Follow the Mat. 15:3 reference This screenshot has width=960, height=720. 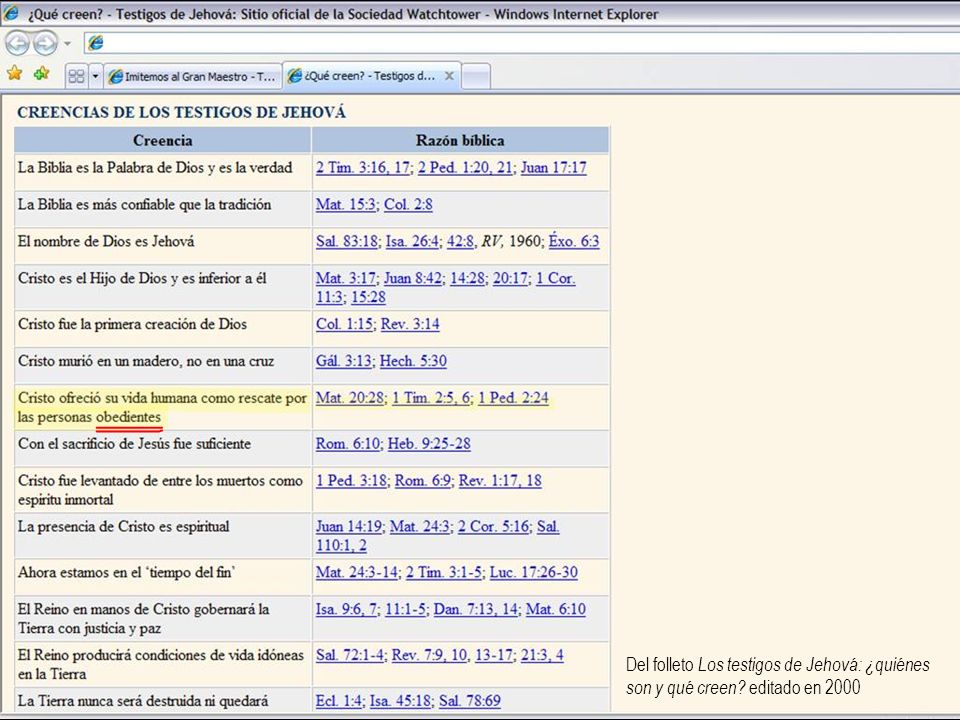coord(346,204)
